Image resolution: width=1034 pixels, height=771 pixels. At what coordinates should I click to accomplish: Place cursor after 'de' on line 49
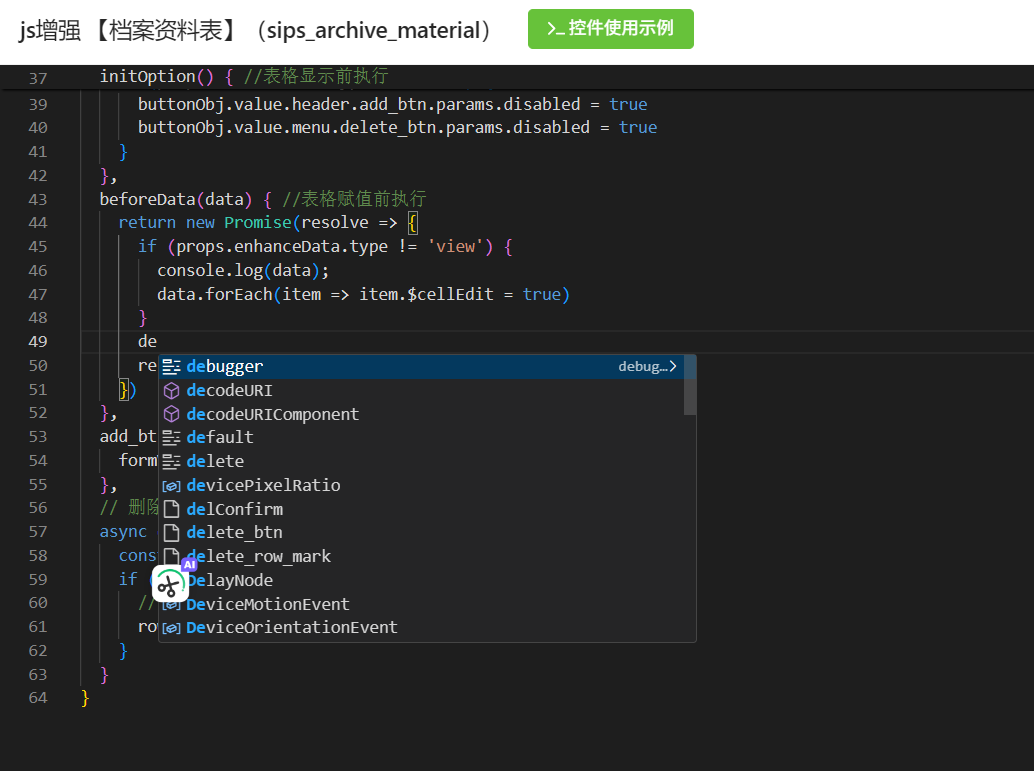tap(158, 342)
